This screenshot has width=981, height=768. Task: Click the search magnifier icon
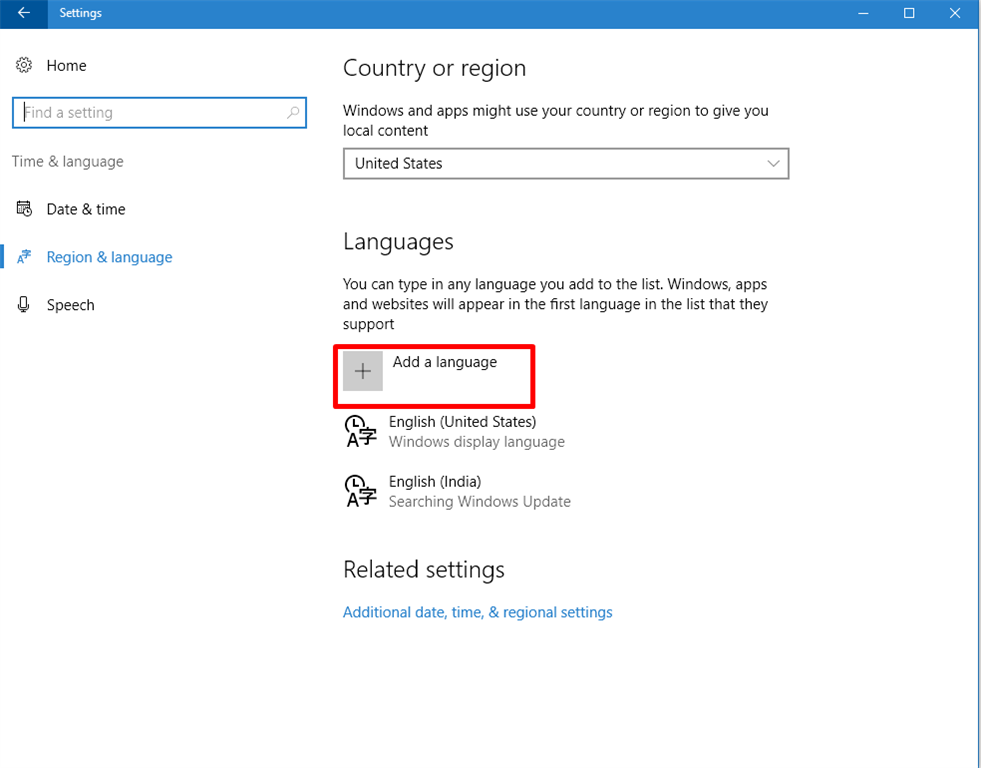point(292,113)
